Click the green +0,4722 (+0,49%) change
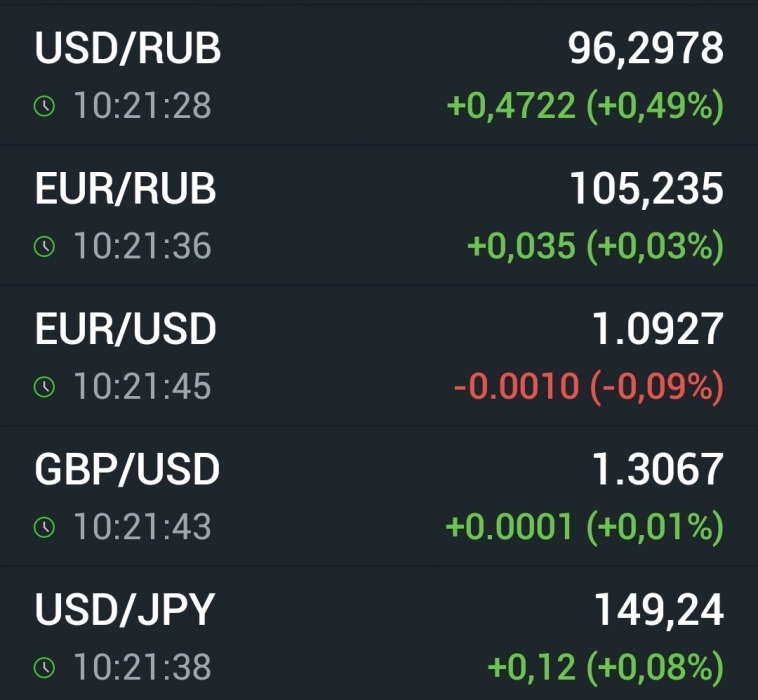 pyautogui.click(x=585, y=106)
